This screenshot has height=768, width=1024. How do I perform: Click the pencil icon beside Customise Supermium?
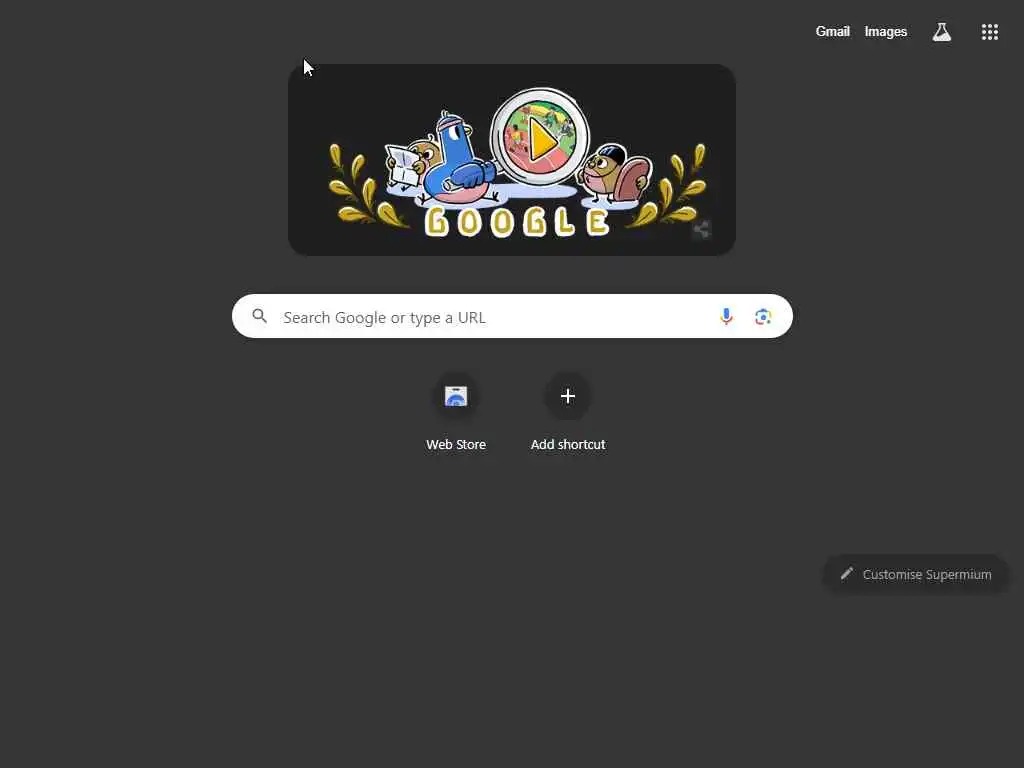846,573
